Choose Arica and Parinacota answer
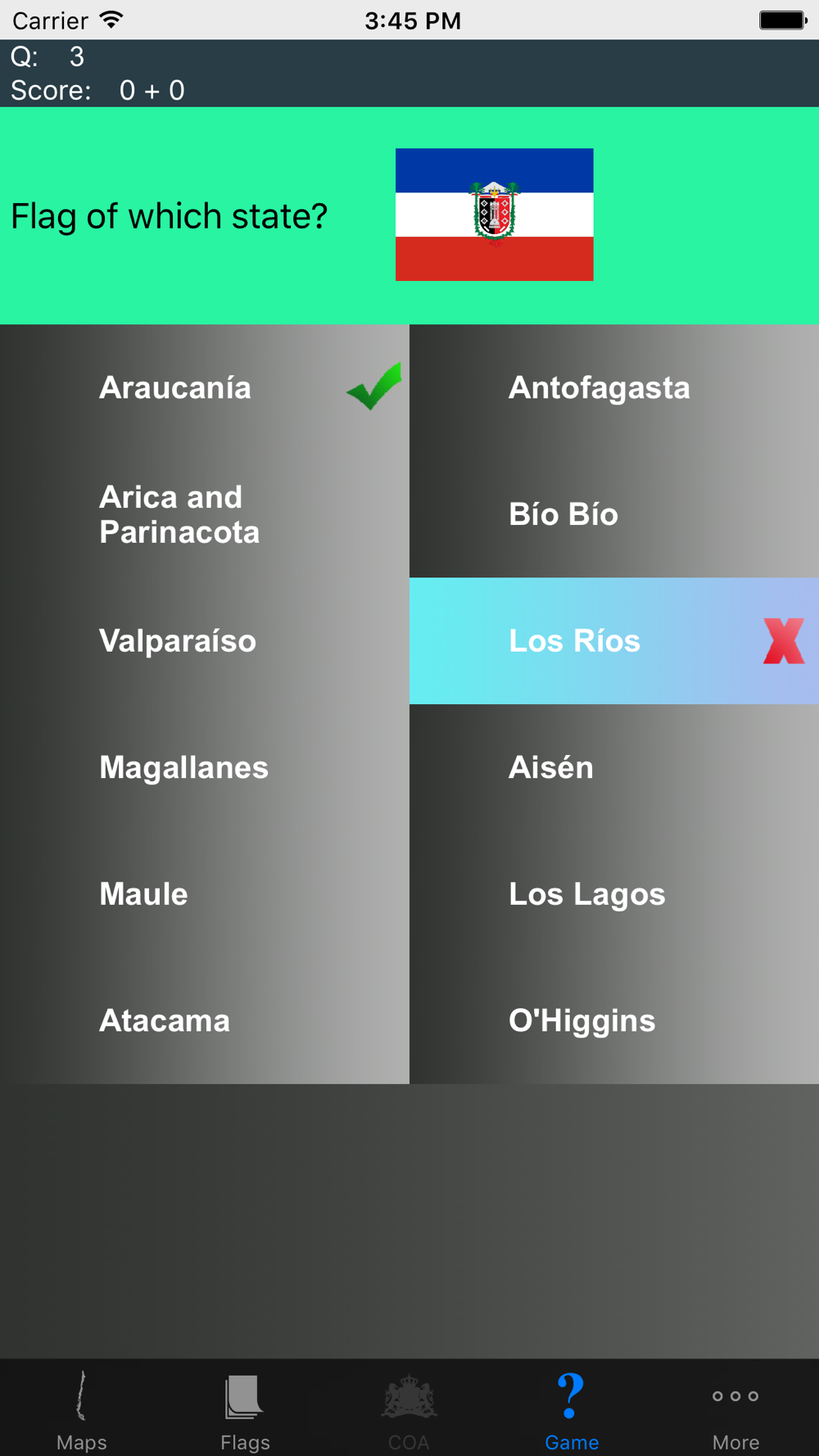This screenshot has height=1456, width=819. [205, 514]
